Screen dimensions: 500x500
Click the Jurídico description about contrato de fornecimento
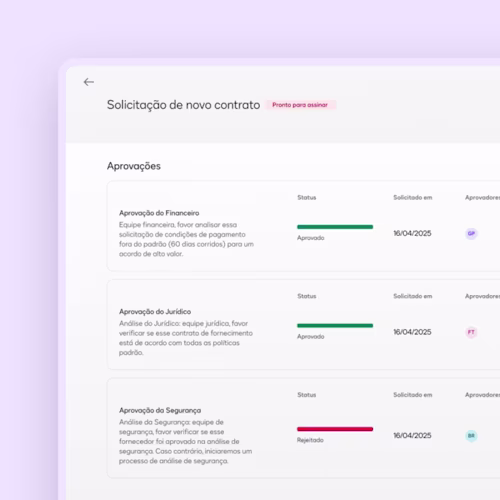point(186,338)
